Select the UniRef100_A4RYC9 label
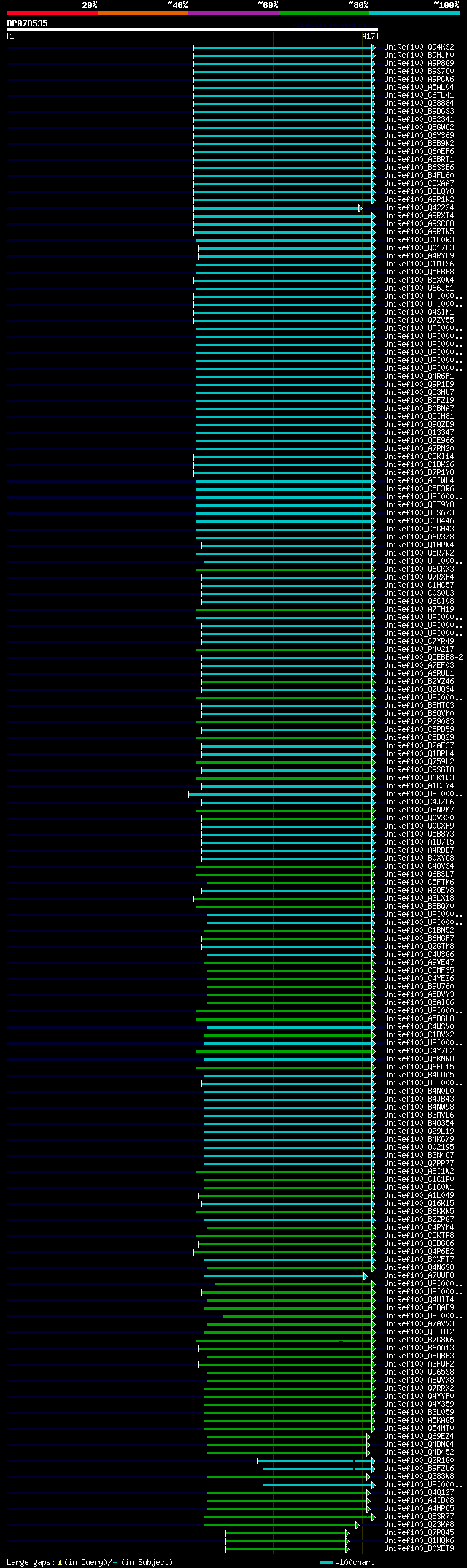Screen dimensions: 467x1568 (x=419, y=255)
